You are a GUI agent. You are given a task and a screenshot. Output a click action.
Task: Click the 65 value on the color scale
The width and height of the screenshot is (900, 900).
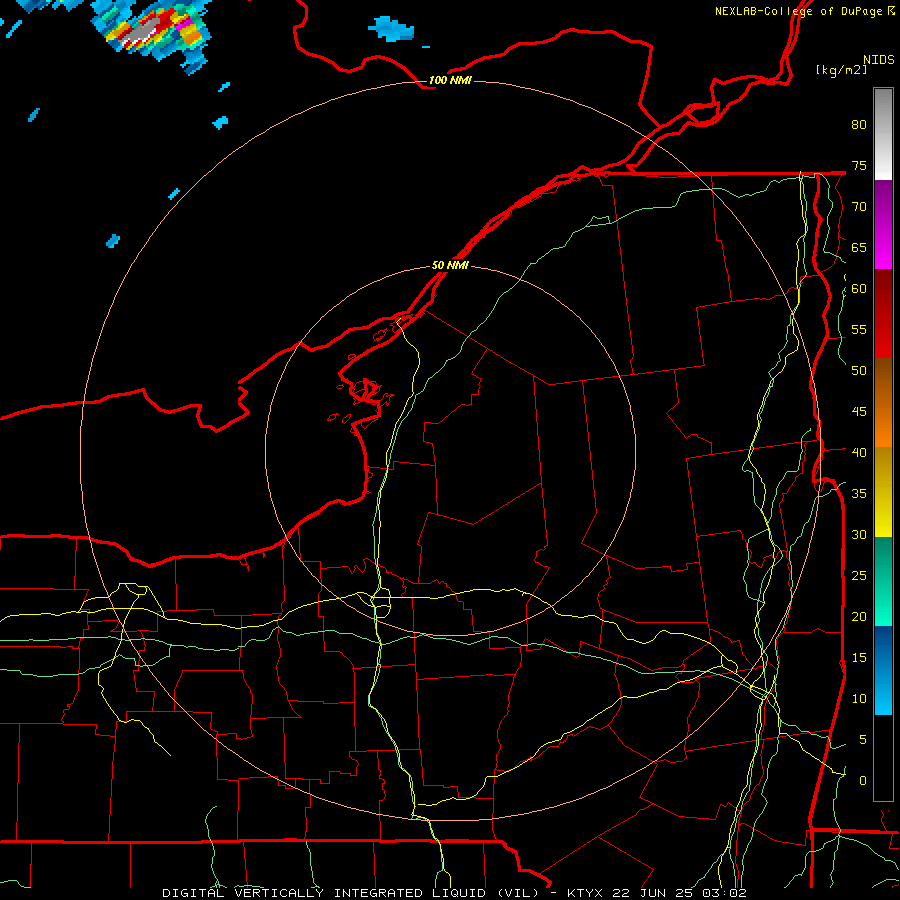(x=859, y=248)
